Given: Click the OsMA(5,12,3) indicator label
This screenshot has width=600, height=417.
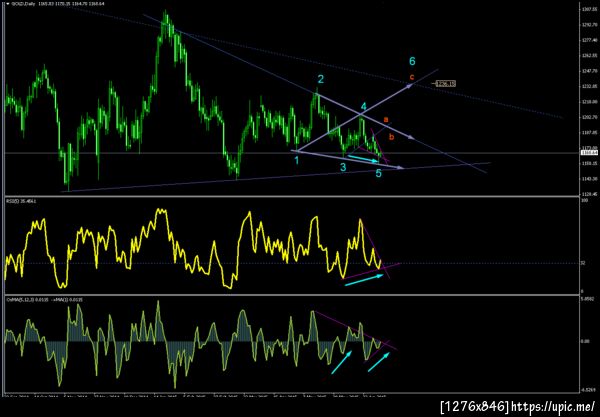Looking at the screenshot, I should (44, 300).
